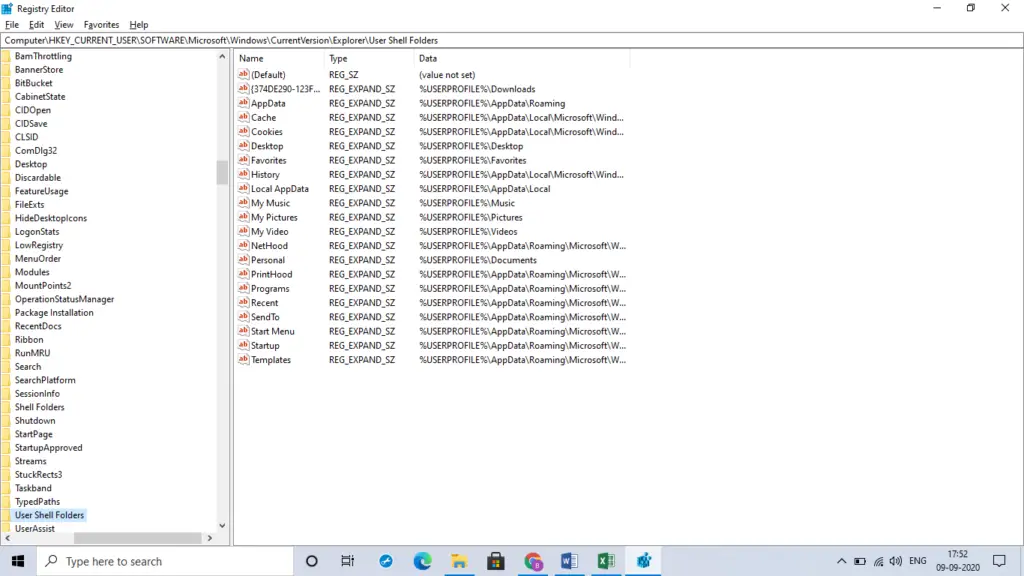This screenshot has width=1024, height=576.
Task: Select the FeatureUsage key
Action: click(42, 191)
